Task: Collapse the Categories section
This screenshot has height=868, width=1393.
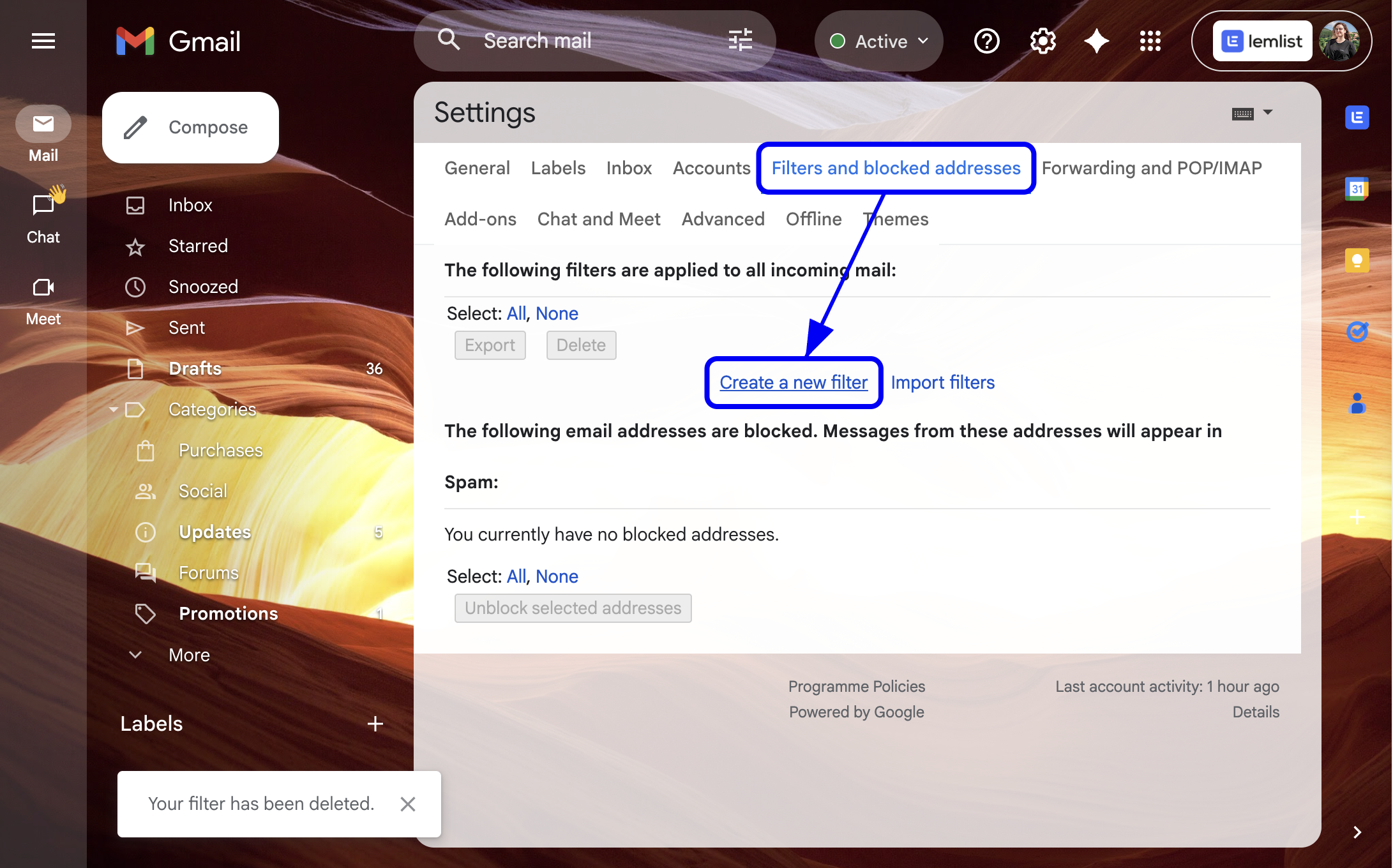Action: click(x=113, y=409)
